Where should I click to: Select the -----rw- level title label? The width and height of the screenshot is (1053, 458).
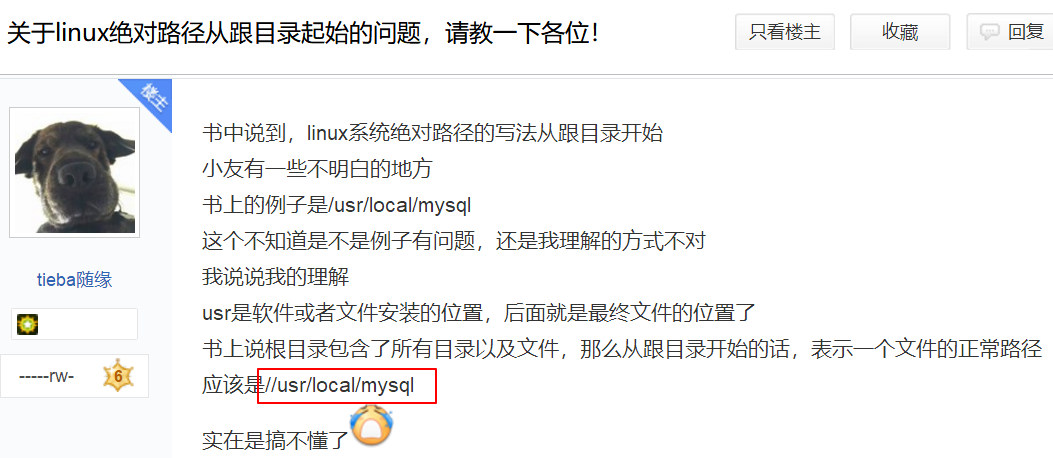[x=46, y=376]
